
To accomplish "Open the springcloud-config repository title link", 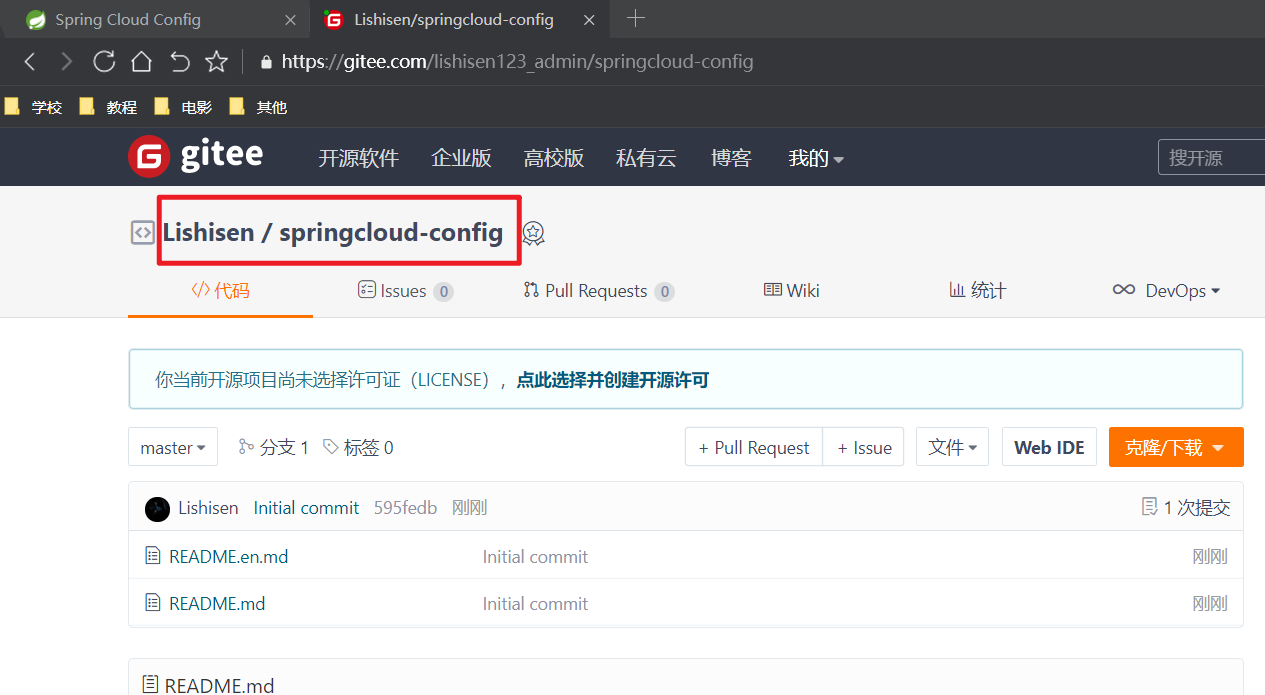I will click(x=391, y=233).
